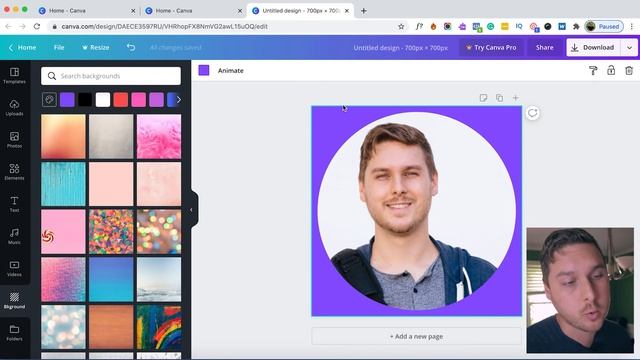This screenshot has height=360, width=640.
Task: Expand the Download options dropdown arrow
Action: [x=629, y=48]
